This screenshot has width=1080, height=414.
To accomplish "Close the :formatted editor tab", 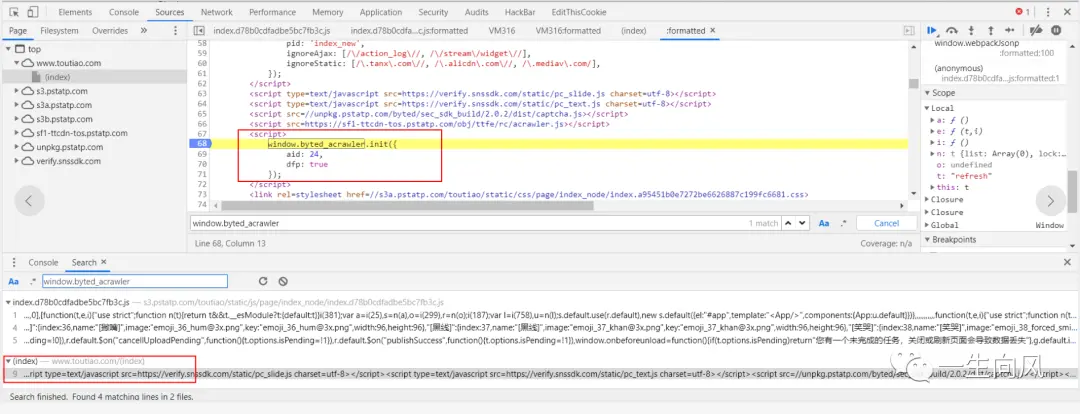I will pos(712,30).
